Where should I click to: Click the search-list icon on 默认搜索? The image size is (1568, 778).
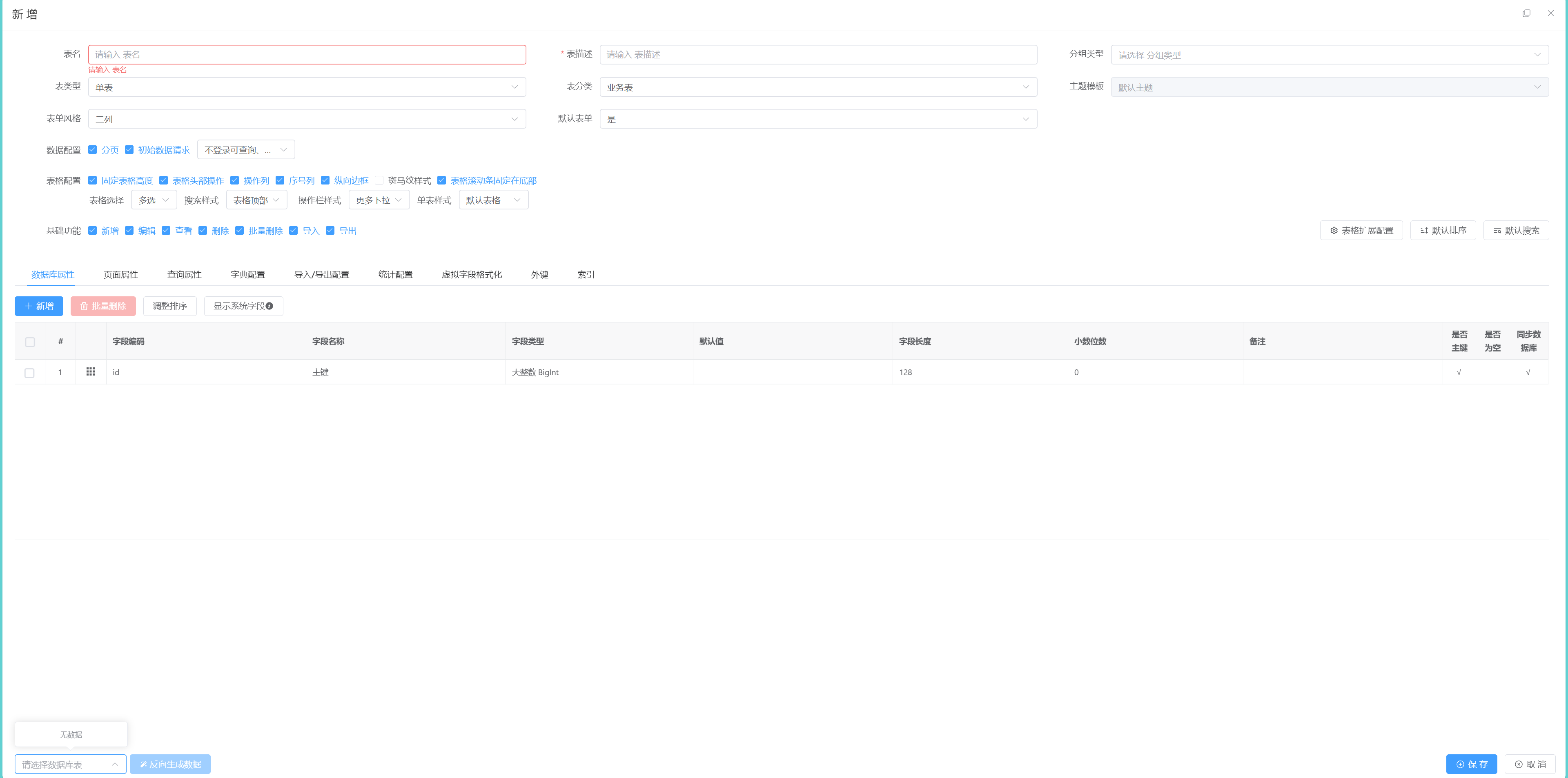pyautogui.click(x=1497, y=231)
